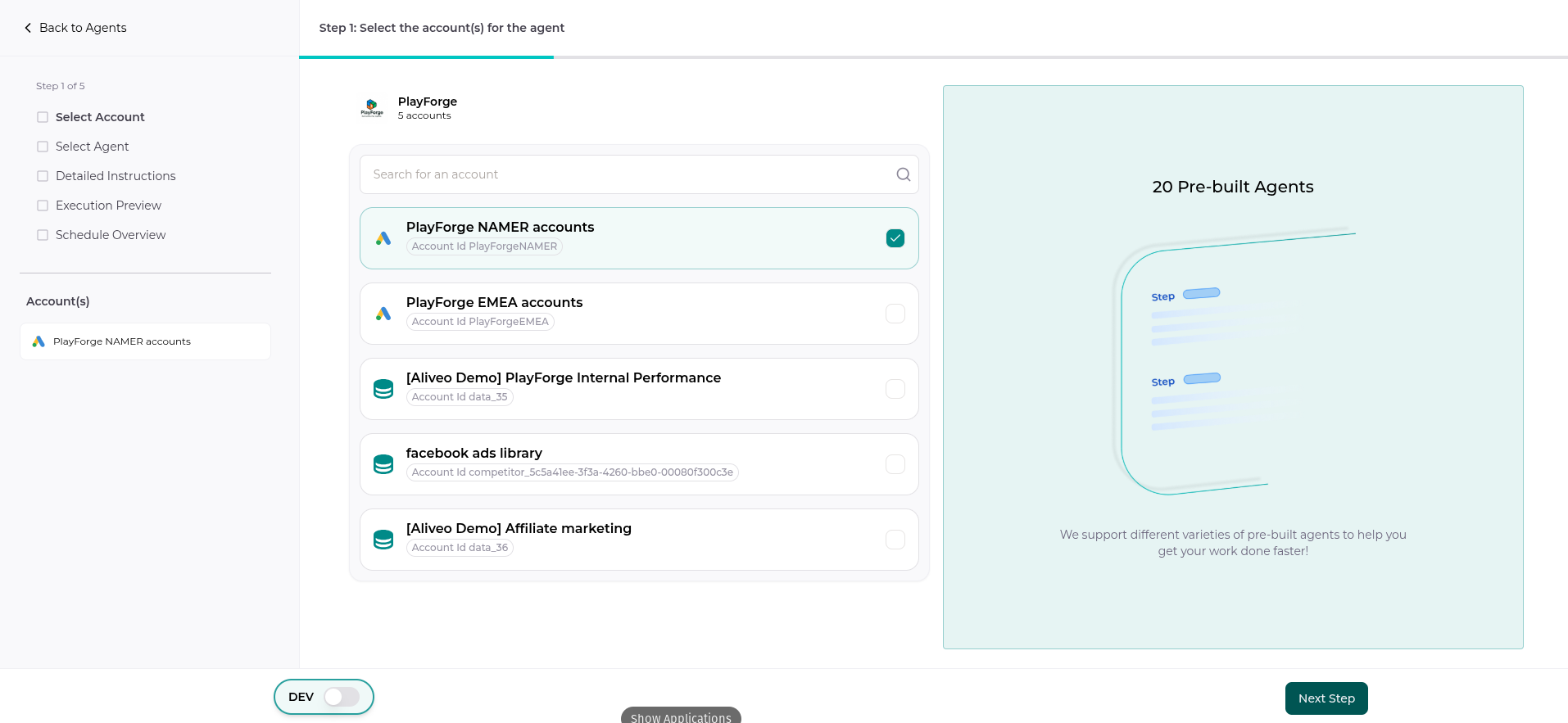Viewport: 1568px width, 723px height.
Task: Toggle the DEV switch
Action: (x=341, y=697)
